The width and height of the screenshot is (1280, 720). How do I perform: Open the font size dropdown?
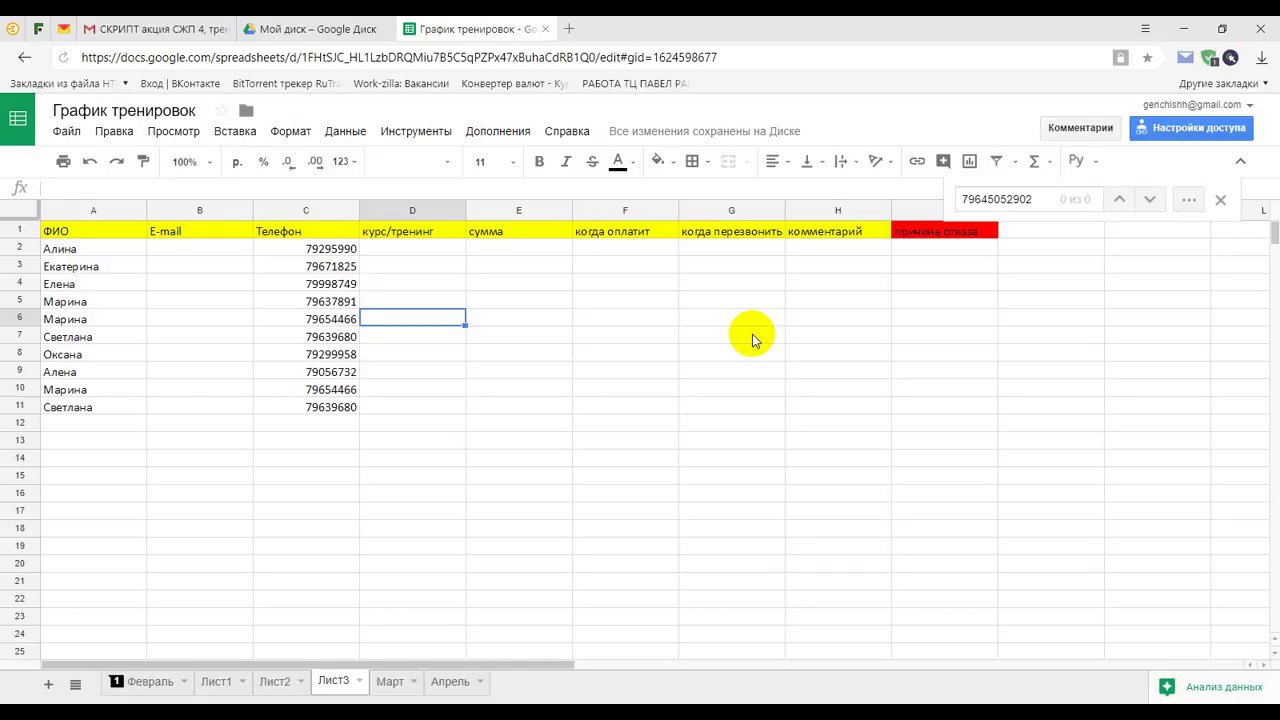(495, 162)
